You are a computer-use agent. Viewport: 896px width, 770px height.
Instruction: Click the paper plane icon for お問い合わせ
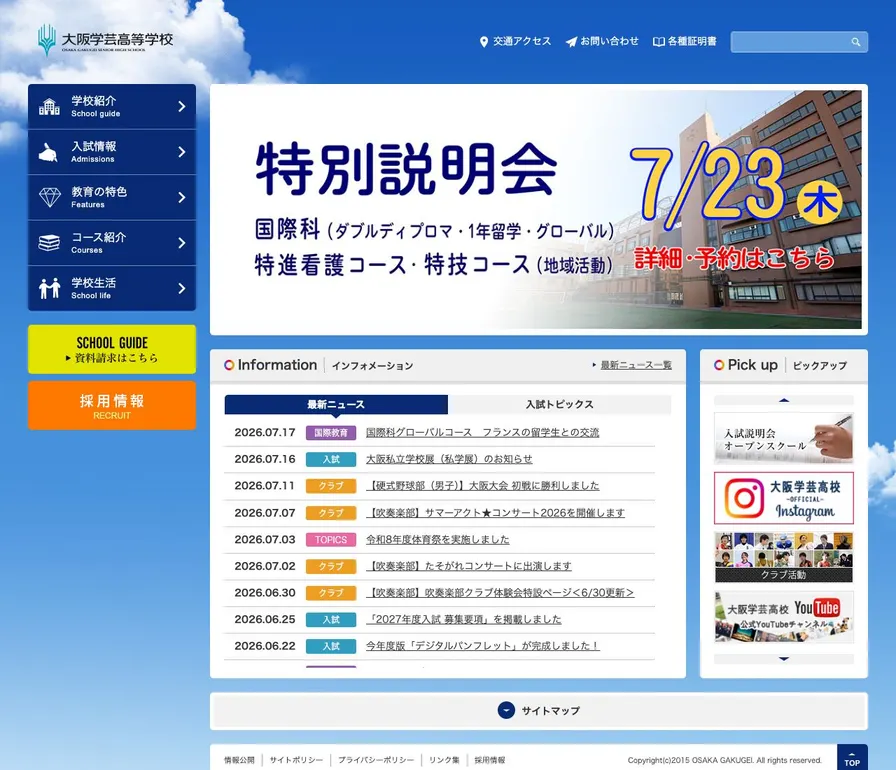pos(571,42)
